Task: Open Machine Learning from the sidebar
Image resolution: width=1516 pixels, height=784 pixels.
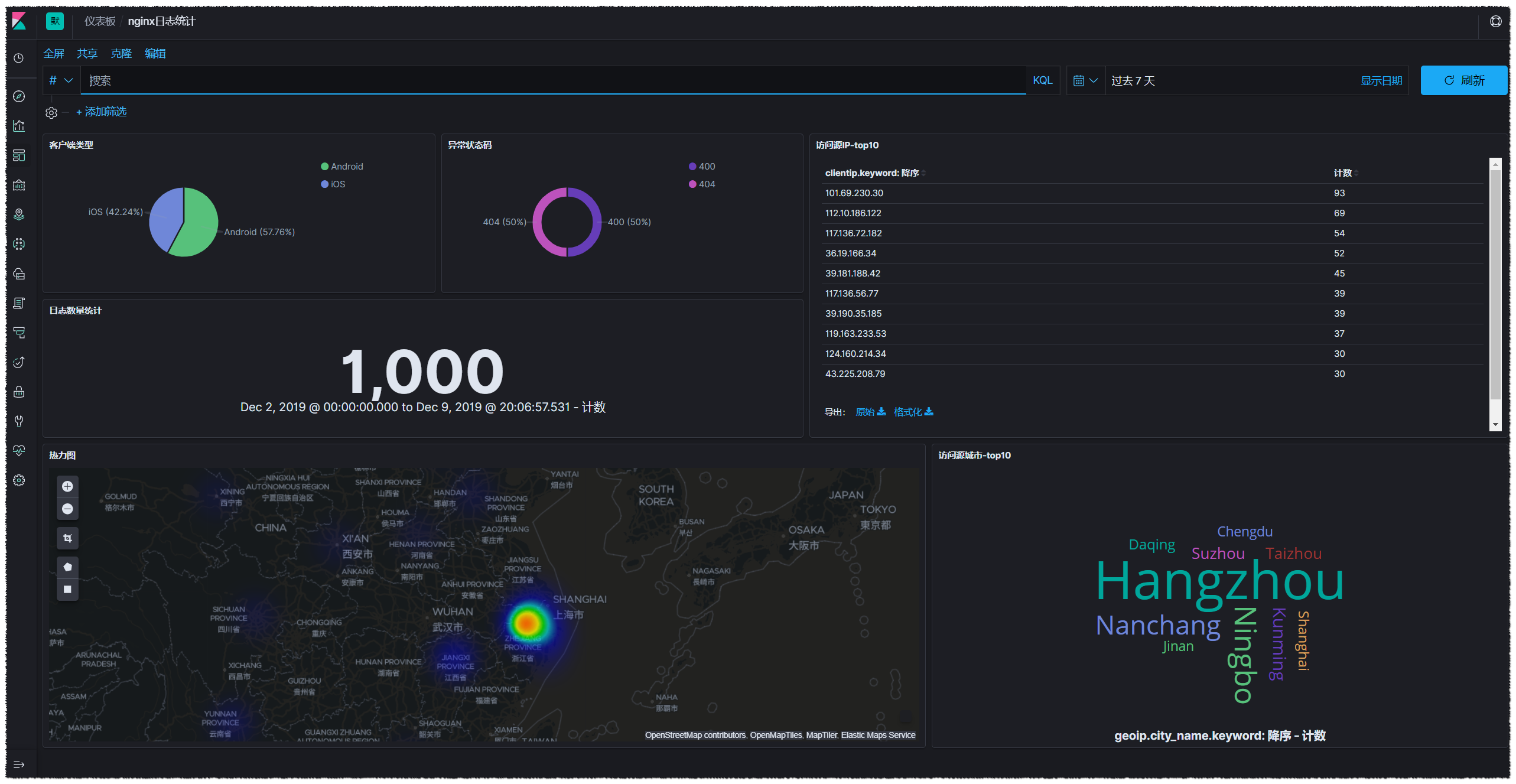Action: coord(19,243)
